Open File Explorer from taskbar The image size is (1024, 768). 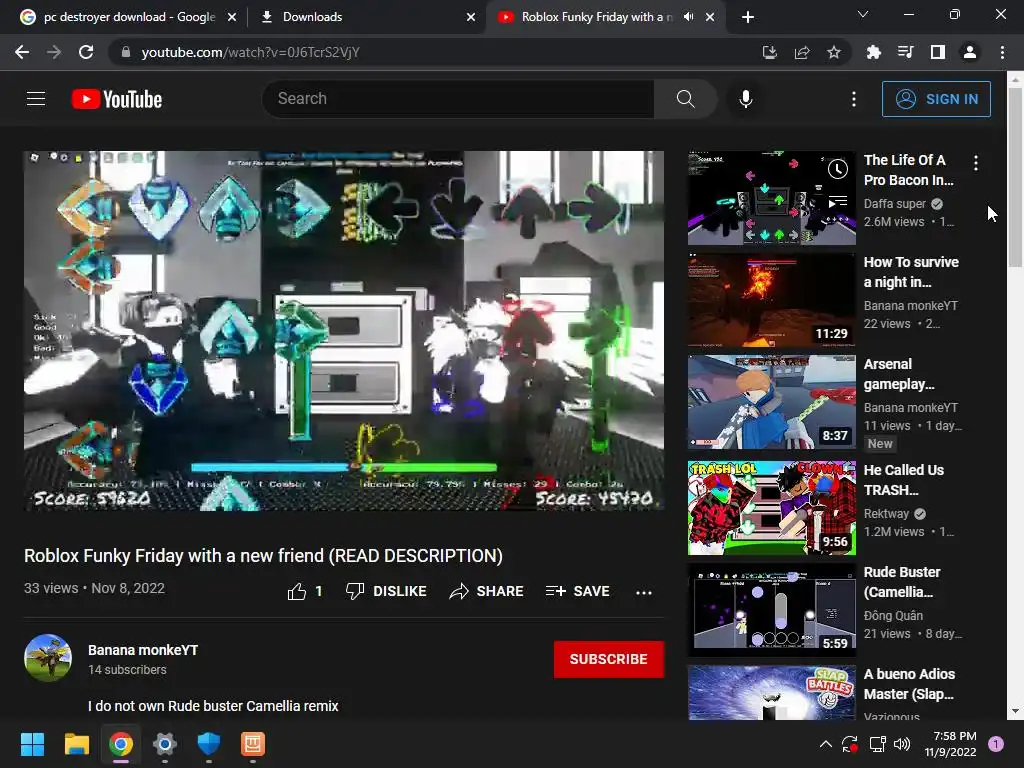click(x=76, y=744)
